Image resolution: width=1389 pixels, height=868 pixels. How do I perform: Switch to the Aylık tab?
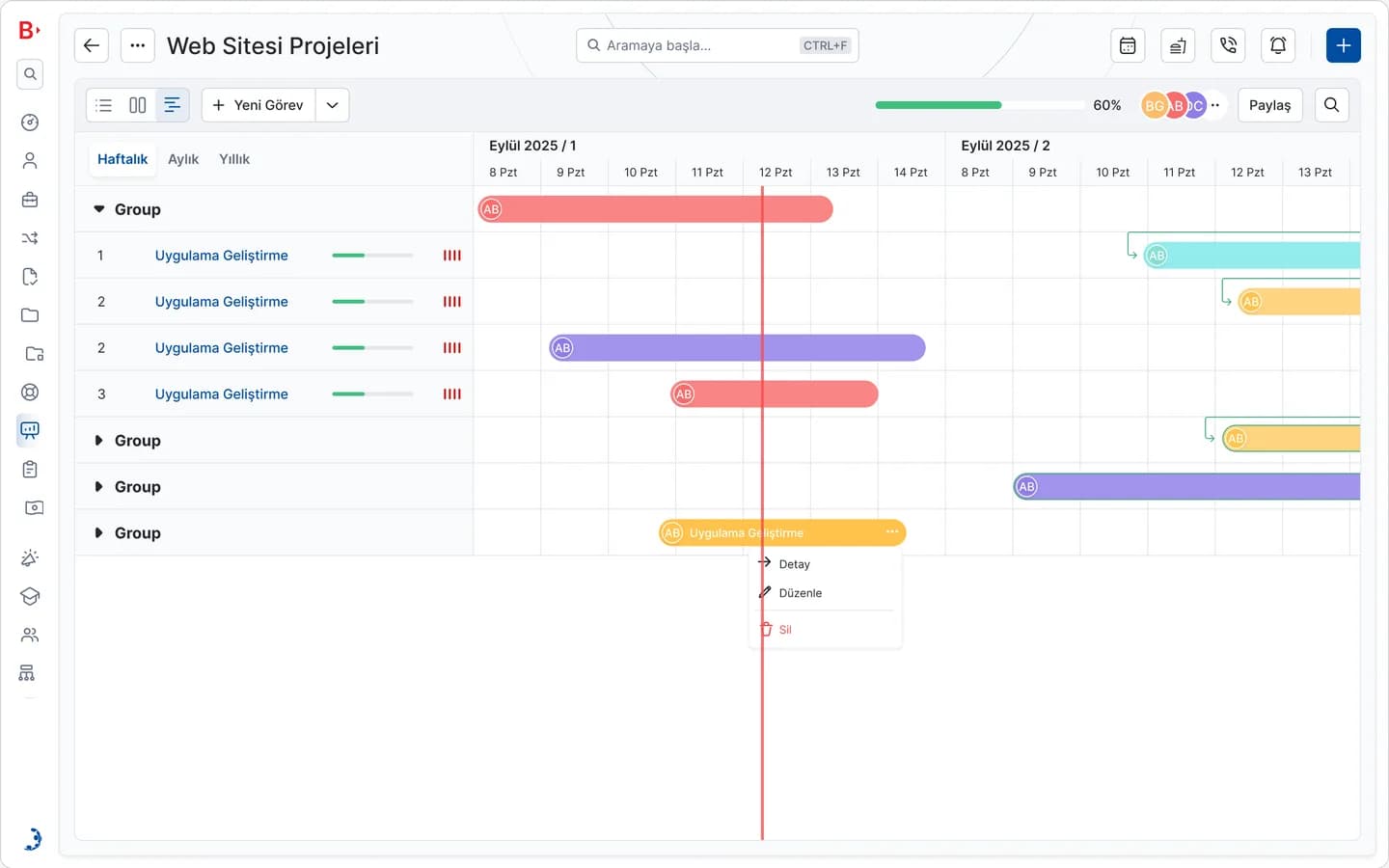(x=183, y=159)
